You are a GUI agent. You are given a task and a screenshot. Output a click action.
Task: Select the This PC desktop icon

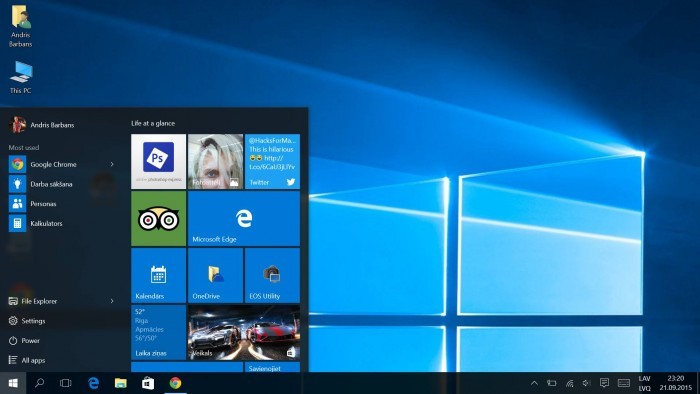click(21, 77)
